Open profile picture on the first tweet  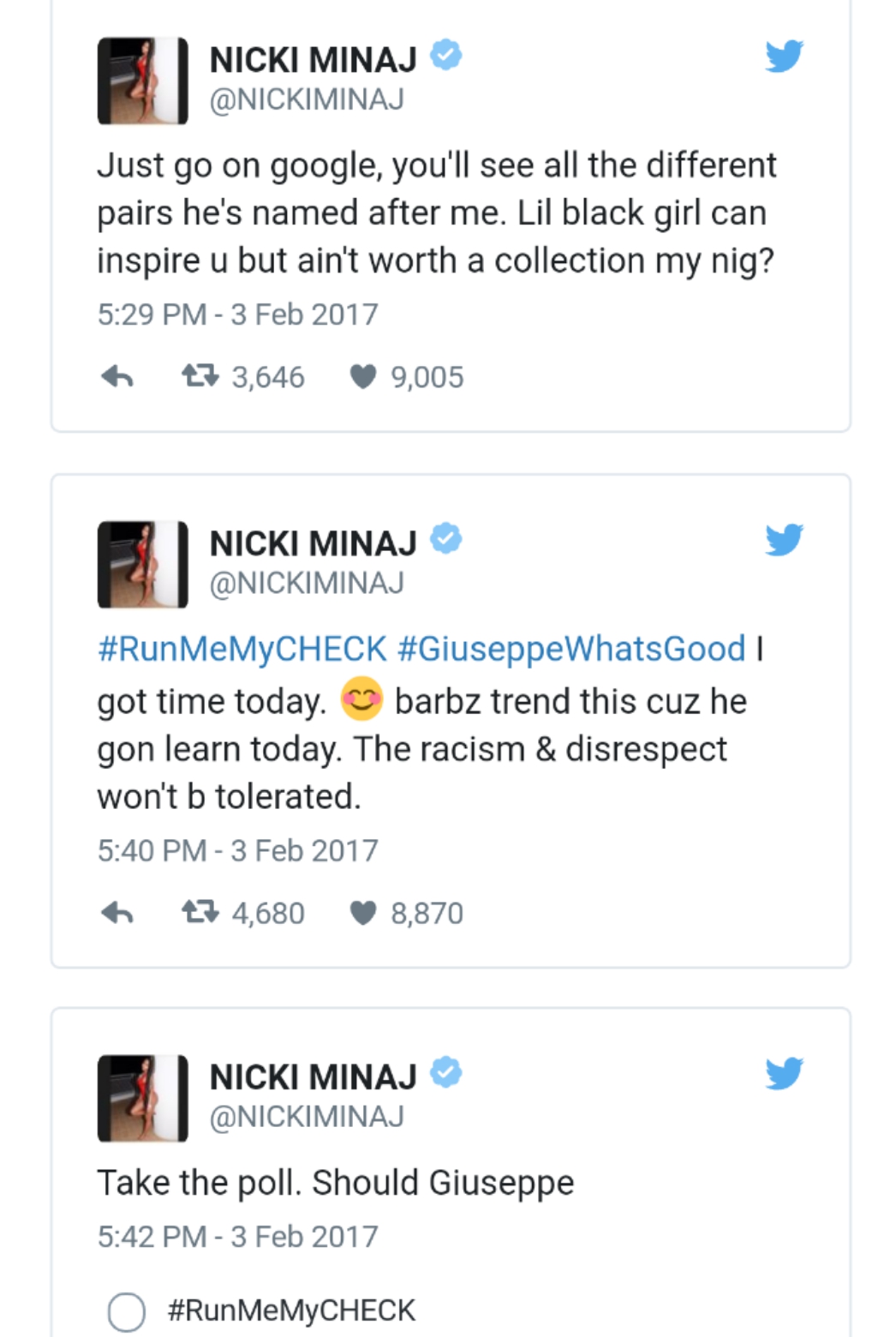click(x=142, y=81)
